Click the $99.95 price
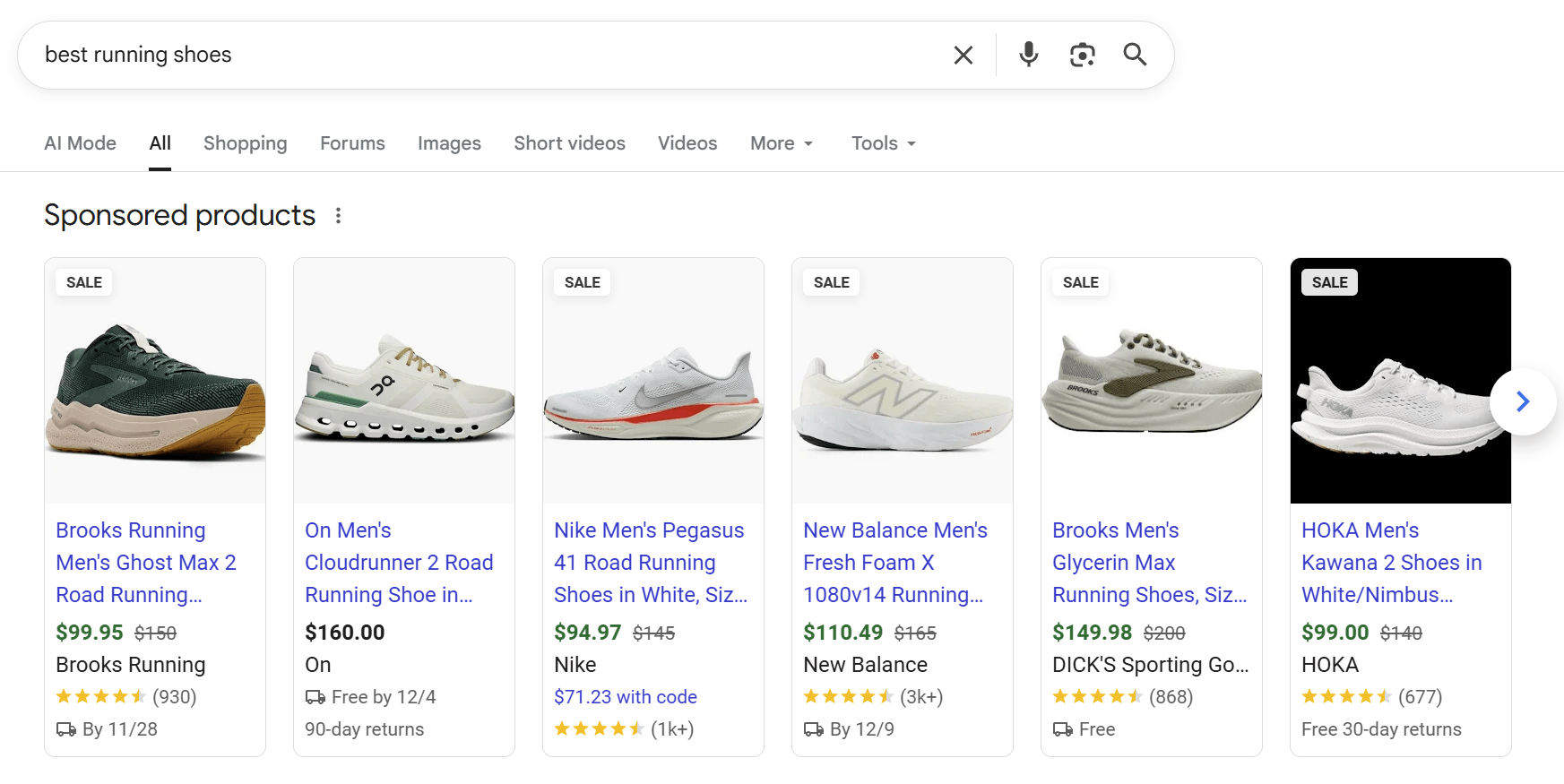This screenshot has width=1564, height=784. click(90, 633)
